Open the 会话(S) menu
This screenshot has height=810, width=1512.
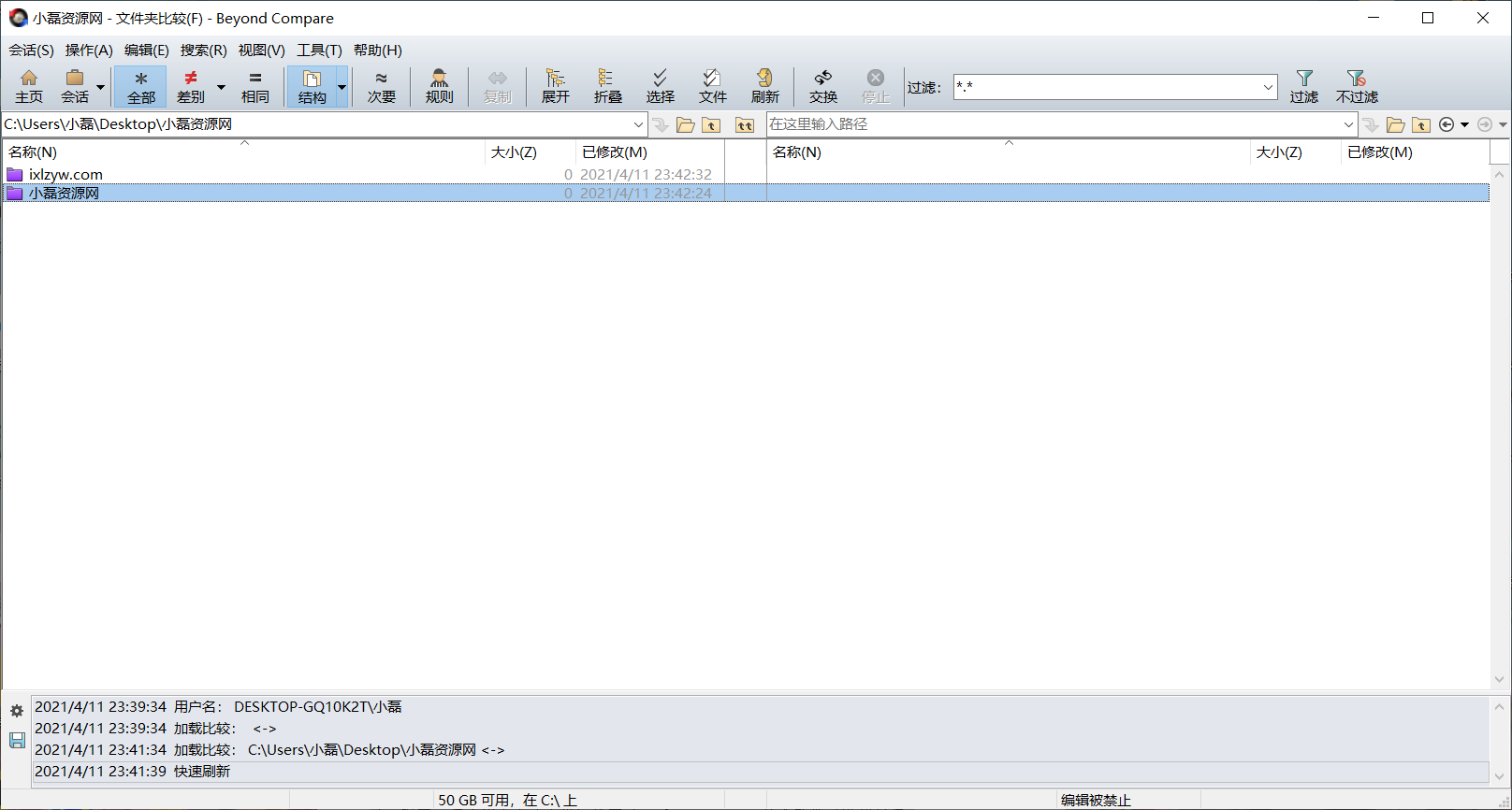(x=32, y=51)
